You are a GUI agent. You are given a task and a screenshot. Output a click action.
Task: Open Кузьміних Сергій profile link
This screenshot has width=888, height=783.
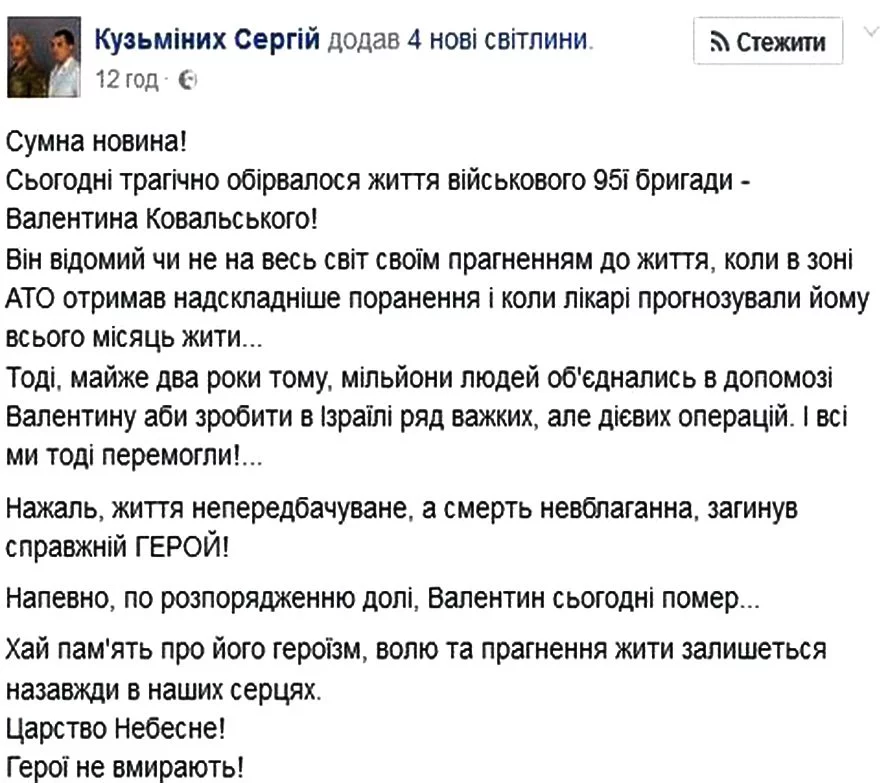207,40
